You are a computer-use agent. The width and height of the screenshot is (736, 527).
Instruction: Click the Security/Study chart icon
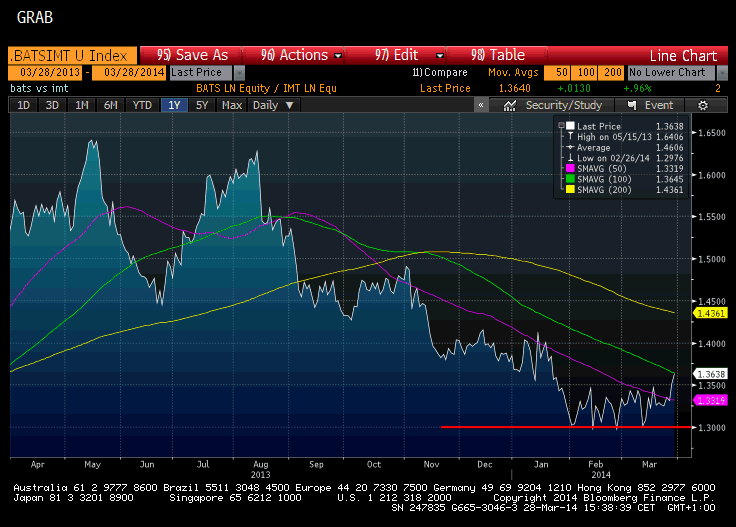(509, 105)
